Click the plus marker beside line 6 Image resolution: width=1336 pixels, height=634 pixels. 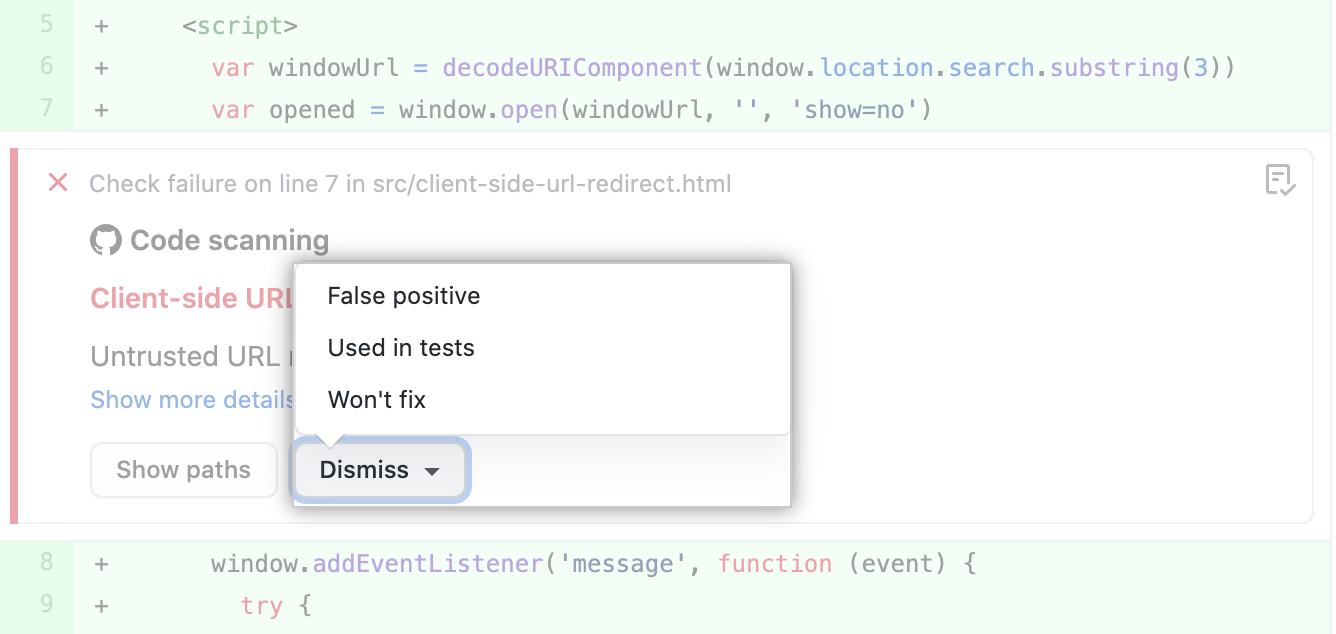click(100, 67)
